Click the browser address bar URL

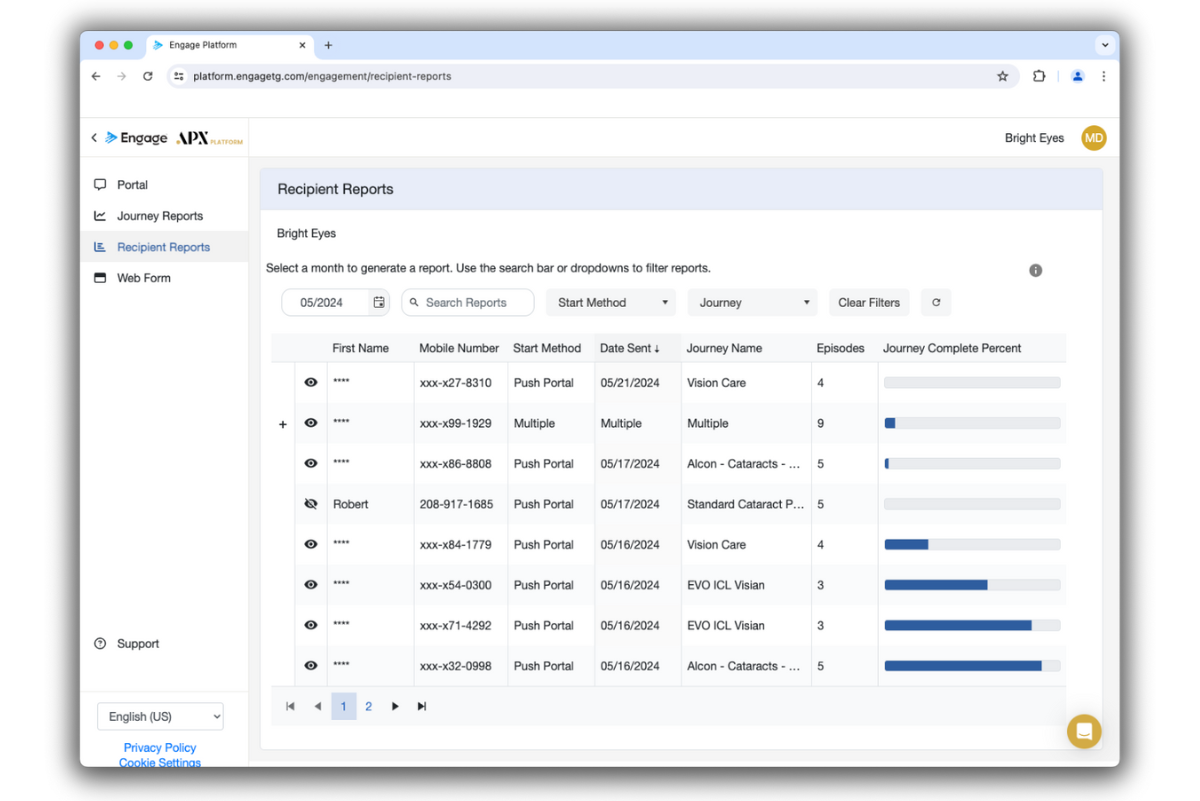coord(322,76)
